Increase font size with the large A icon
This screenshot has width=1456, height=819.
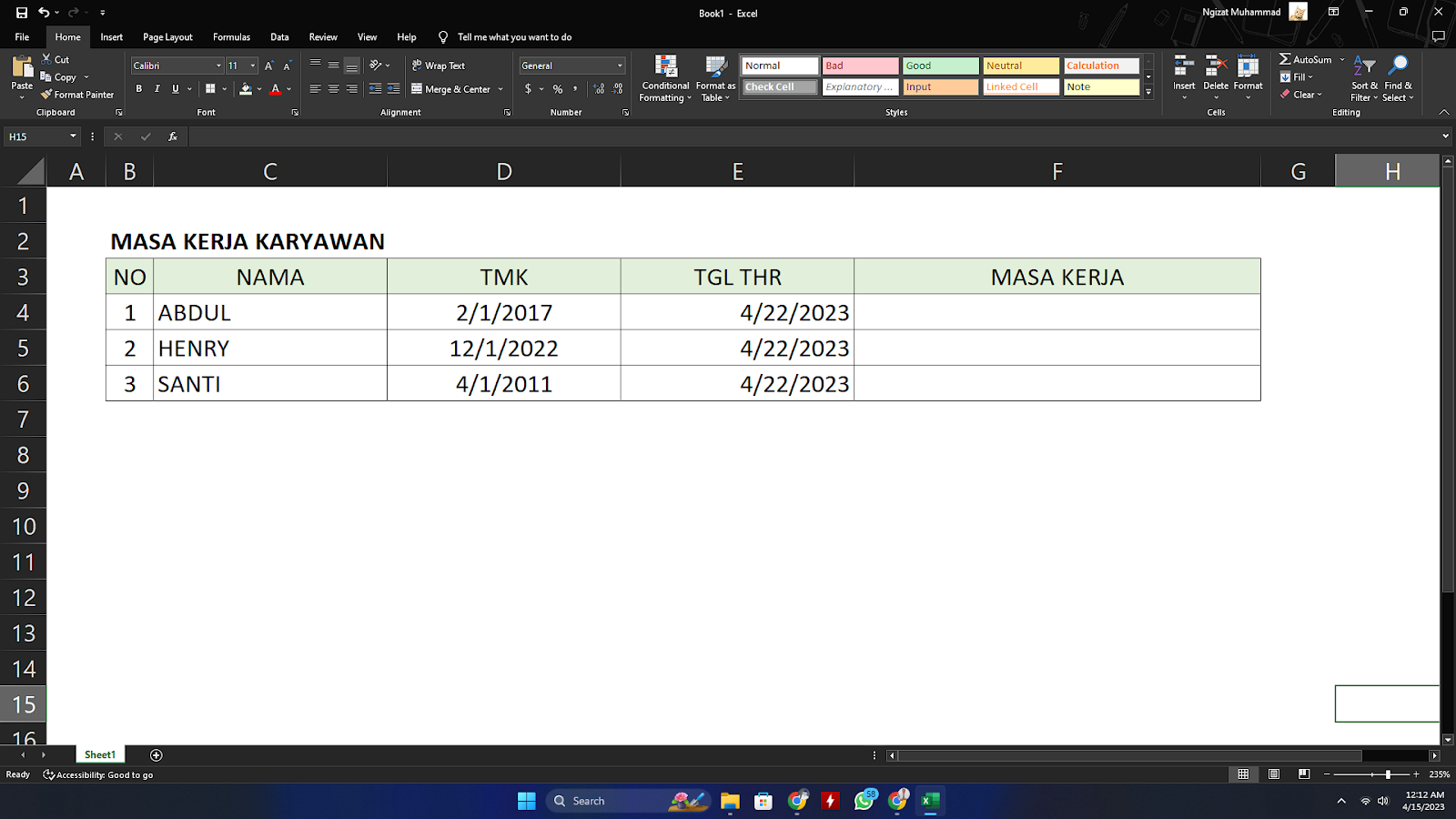(x=268, y=66)
